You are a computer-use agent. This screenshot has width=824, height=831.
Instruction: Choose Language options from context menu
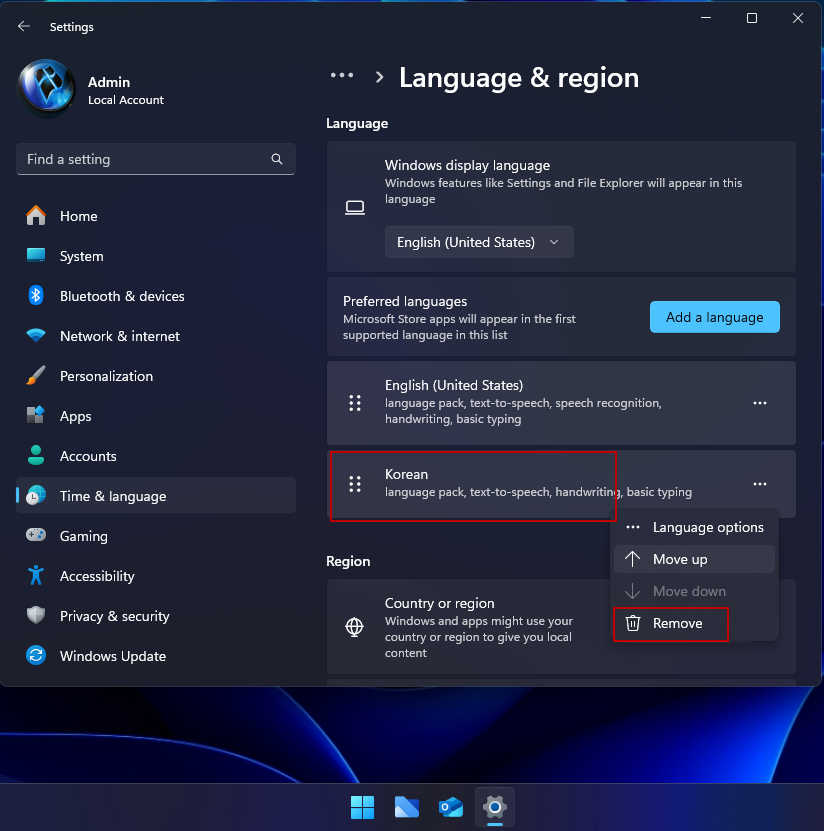tap(694, 527)
